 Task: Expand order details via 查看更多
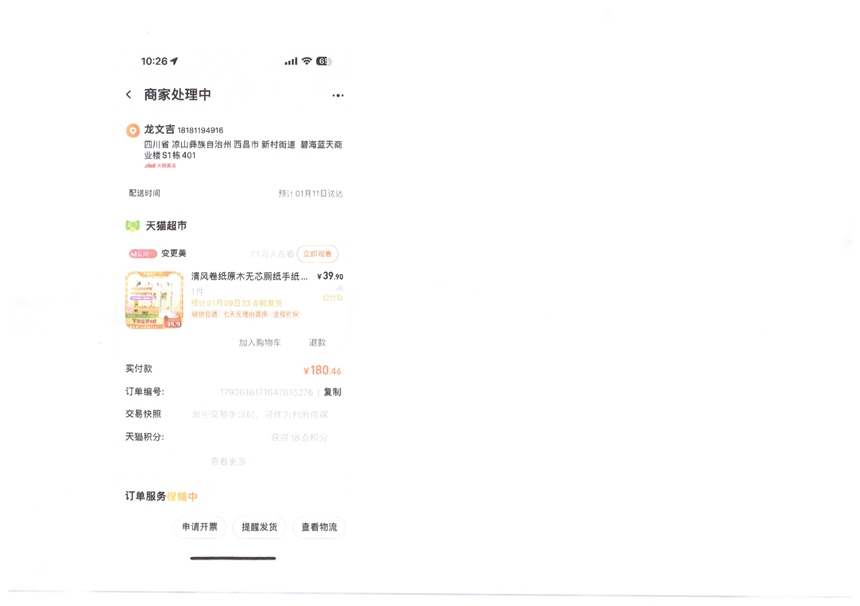tap(228, 461)
